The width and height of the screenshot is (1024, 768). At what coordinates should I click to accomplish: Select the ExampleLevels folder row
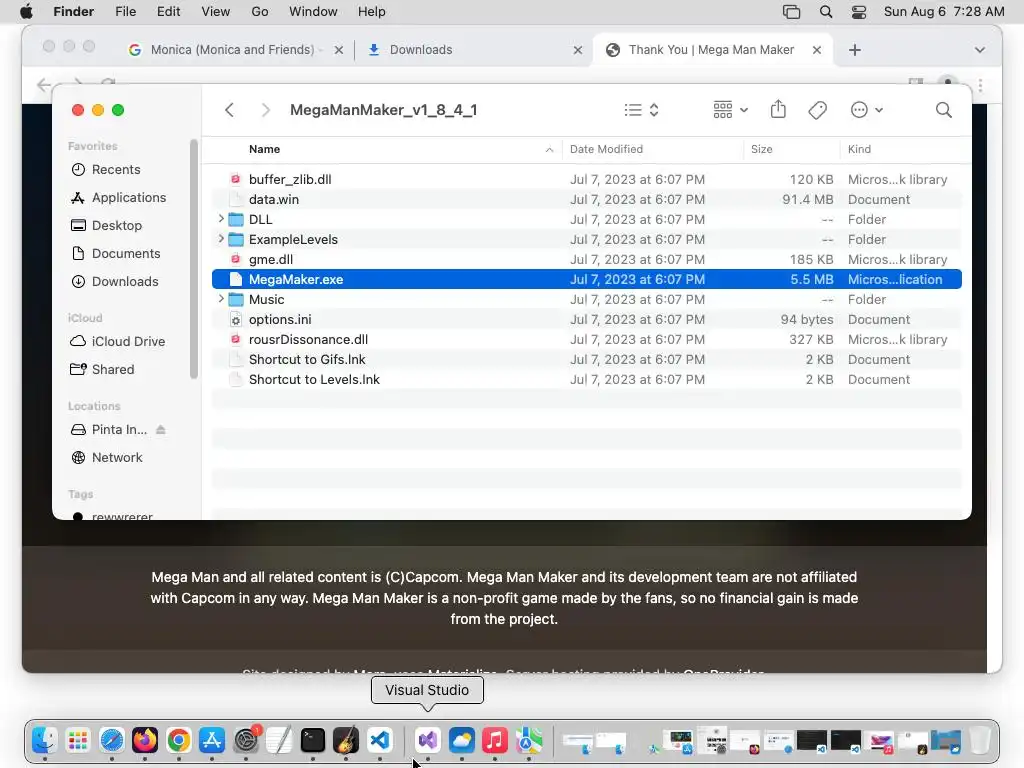(x=586, y=239)
